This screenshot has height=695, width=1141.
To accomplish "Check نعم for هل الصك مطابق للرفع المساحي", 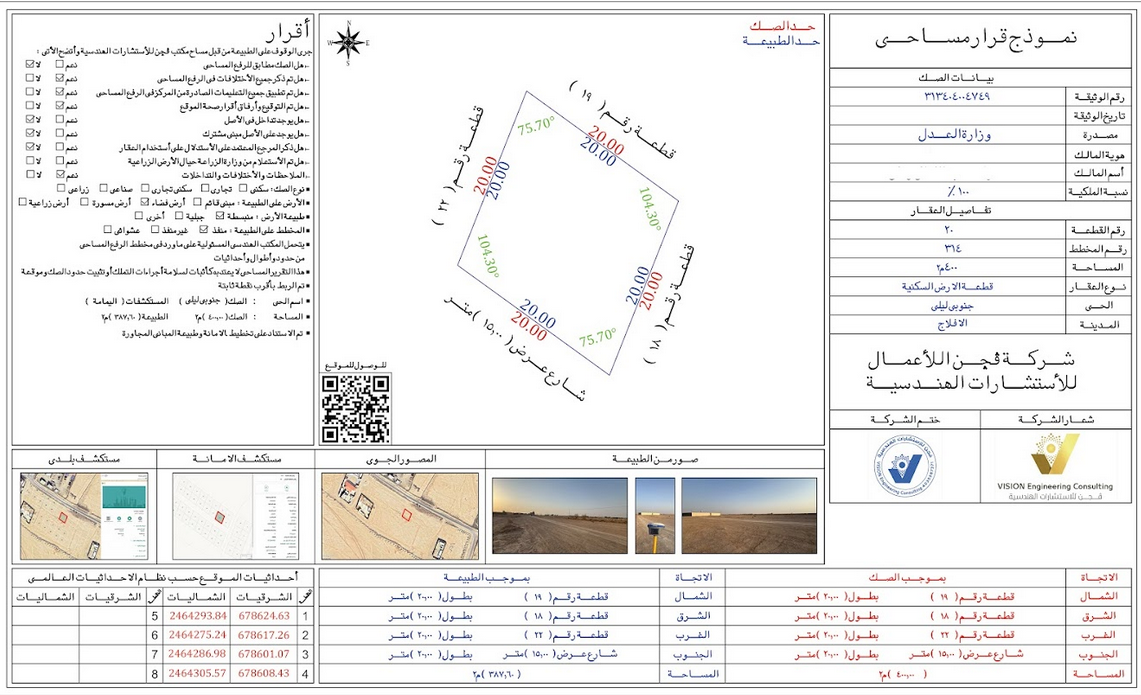I will (x=60, y=64).
